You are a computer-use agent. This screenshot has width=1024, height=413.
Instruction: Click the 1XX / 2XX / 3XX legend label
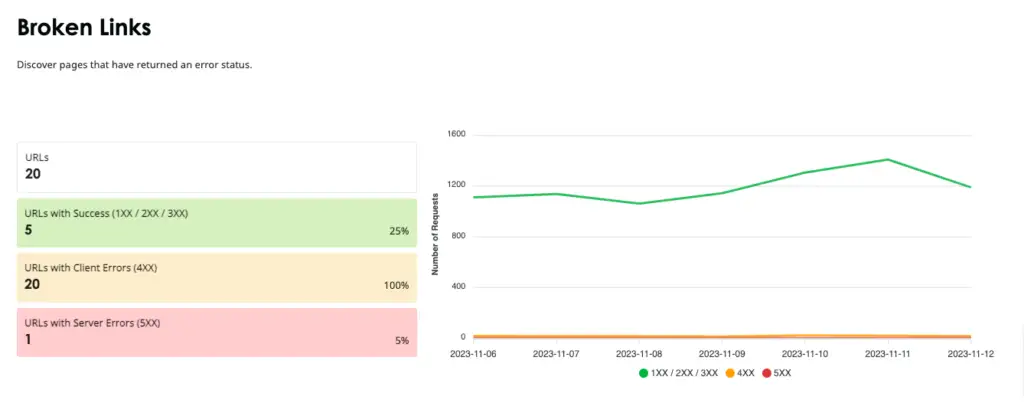pos(684,373)
